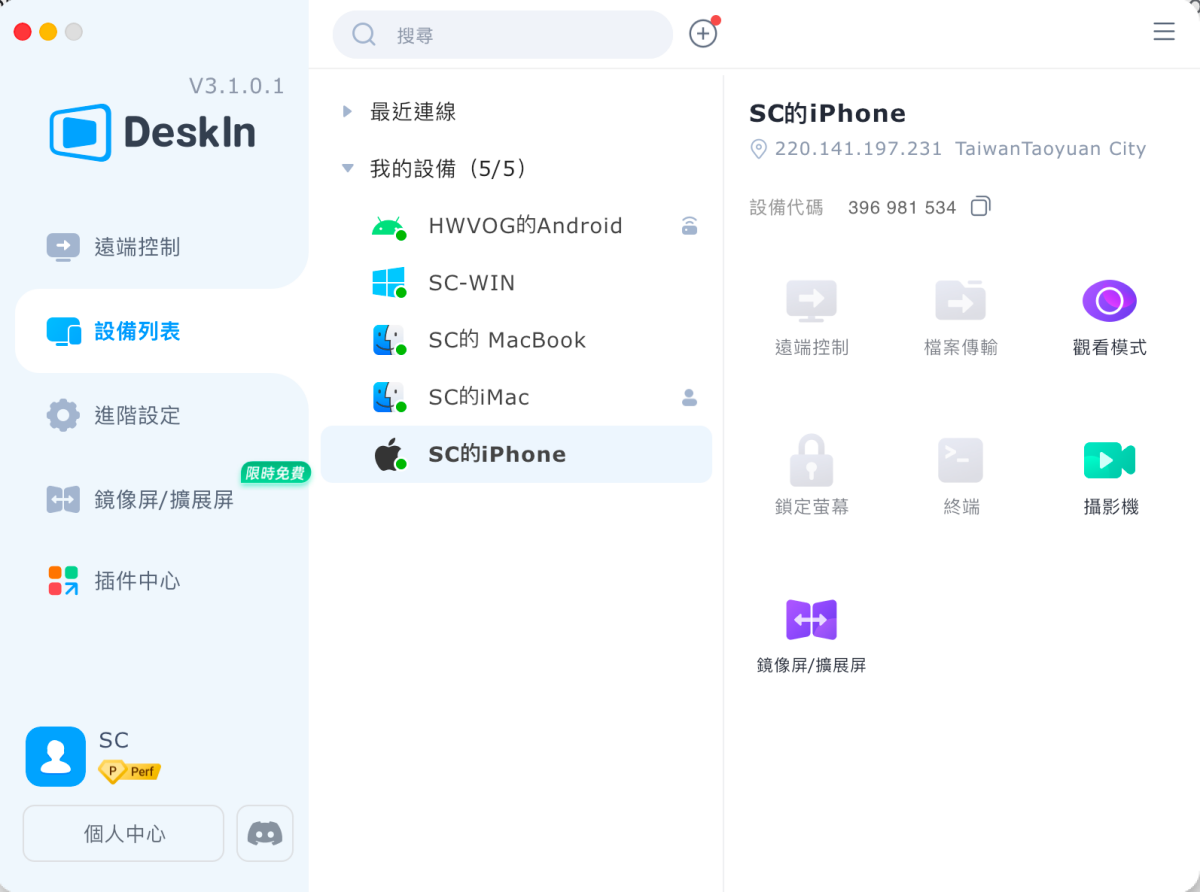Viewport: 1200px width, 892px height.
Task: Select SC-WIN device row
Action: pos(516,283)
